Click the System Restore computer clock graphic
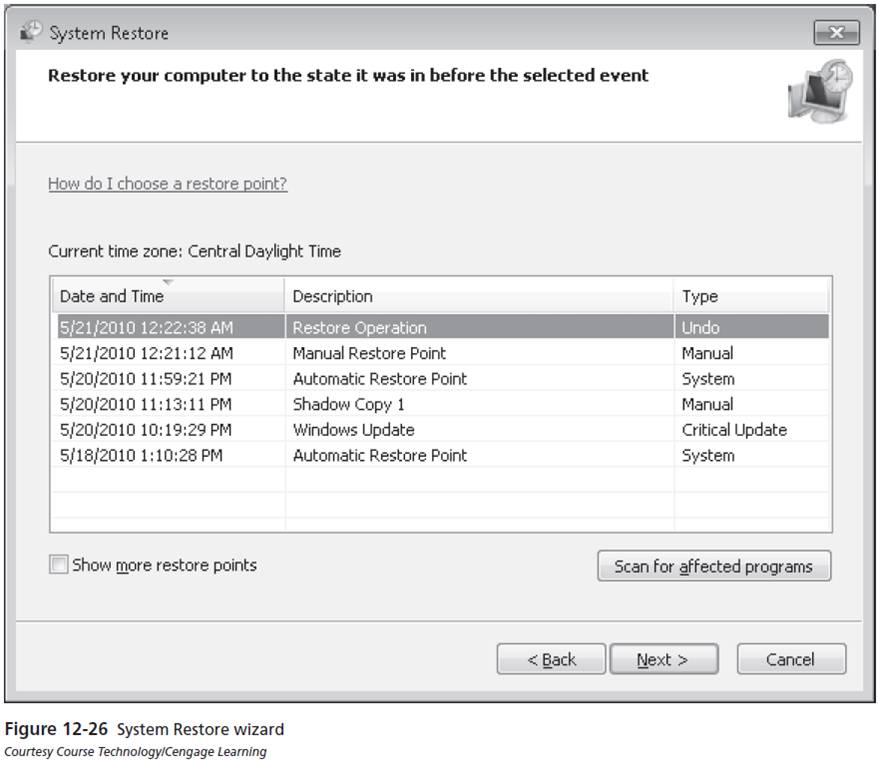 pos(820,91)
